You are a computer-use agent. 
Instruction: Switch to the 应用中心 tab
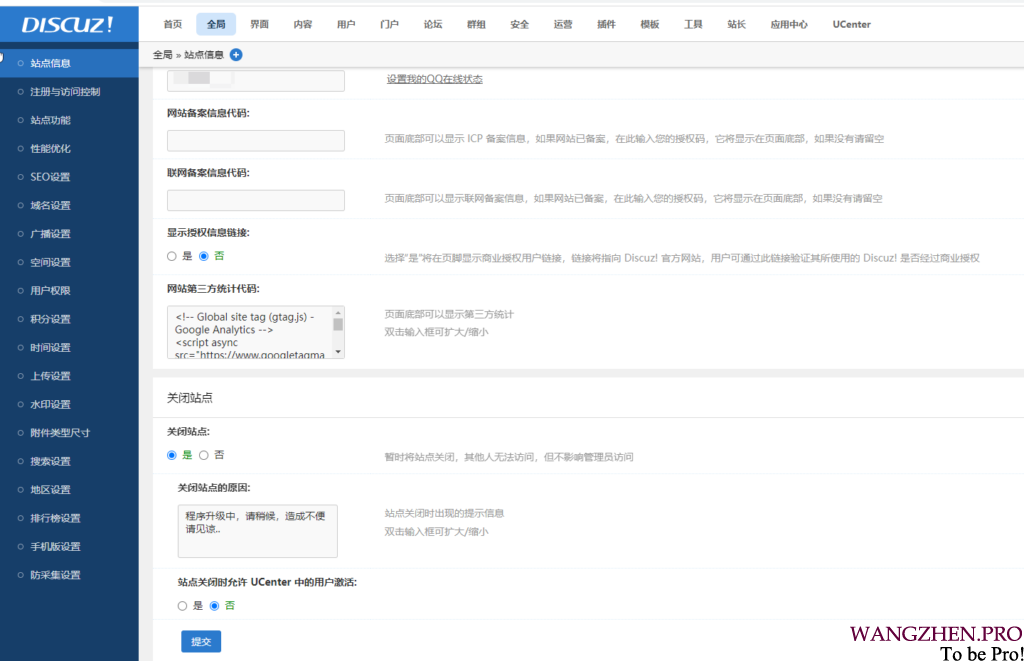789,24
